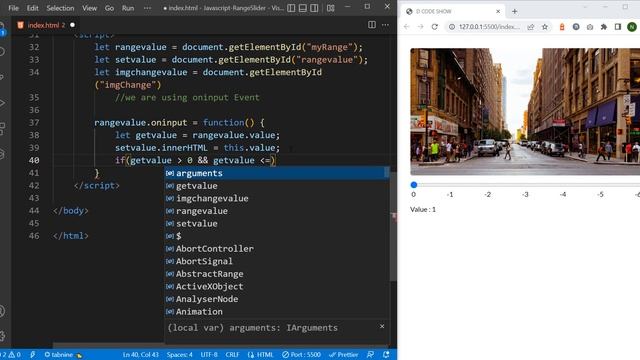The width and height of the screenshot is (640, 360).
Task: Go forward in the browser
Action: [420, 27]
